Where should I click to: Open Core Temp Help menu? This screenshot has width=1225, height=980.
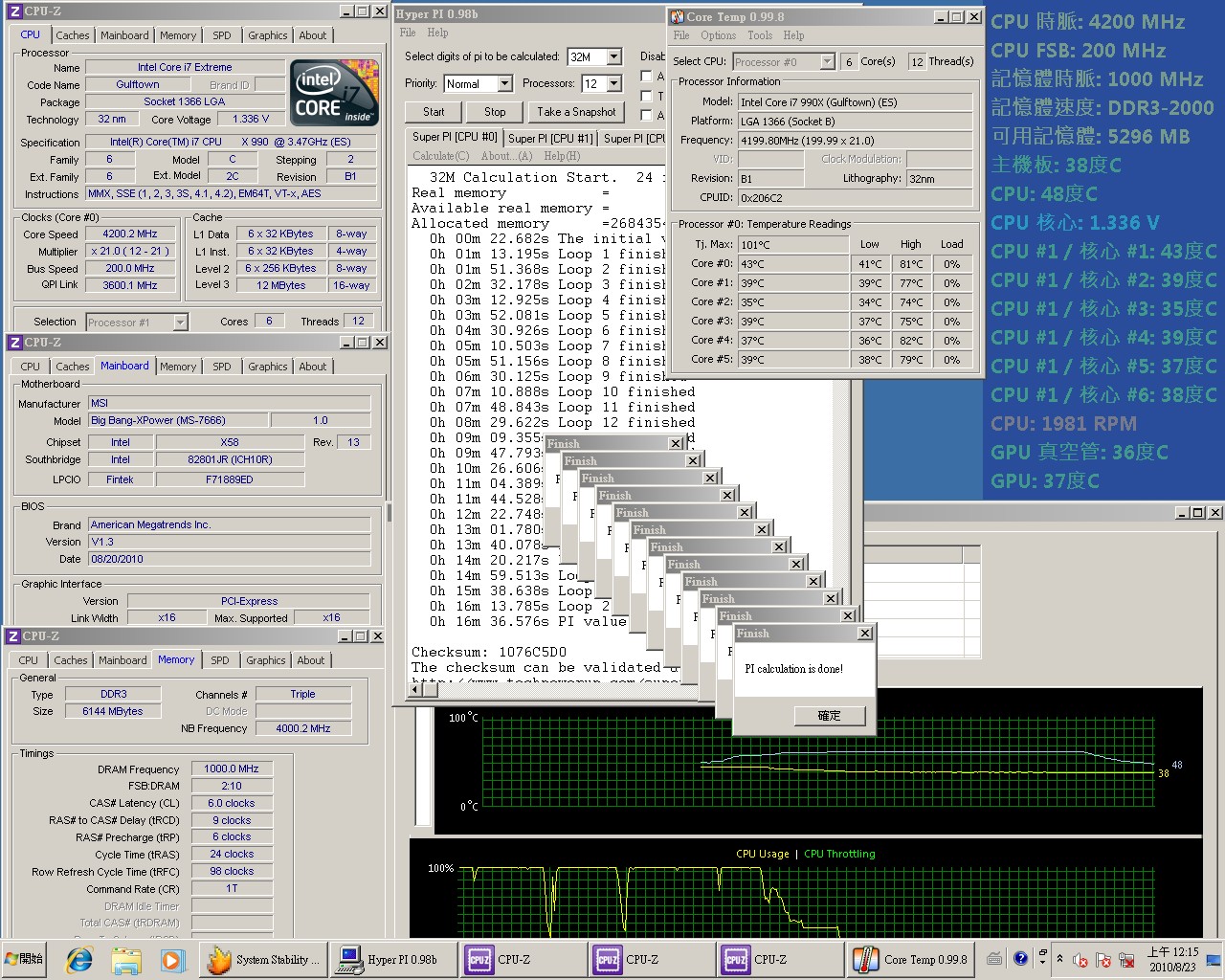pos(793,35)
